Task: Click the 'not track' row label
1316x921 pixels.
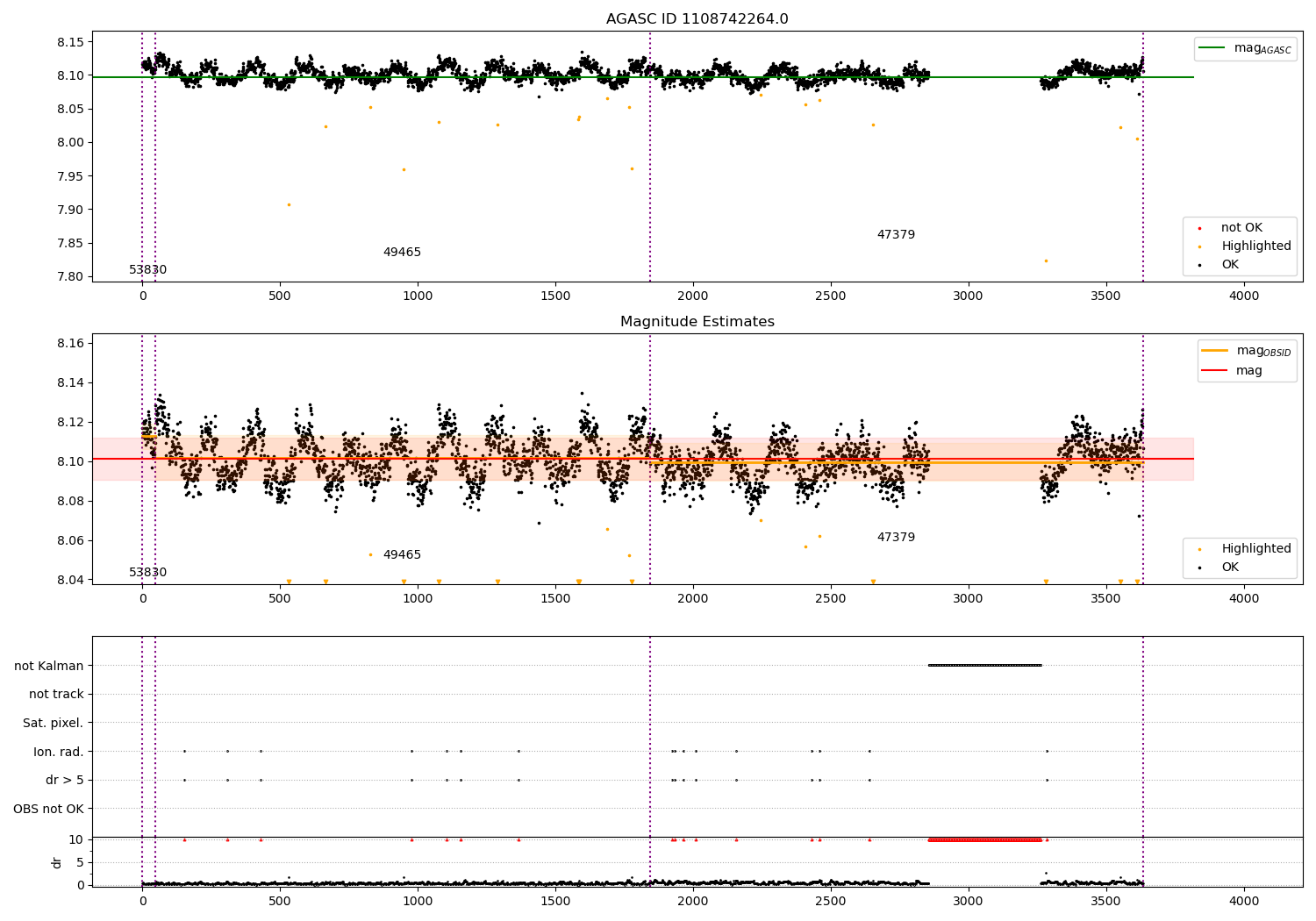Action: [x=56, y=695]
